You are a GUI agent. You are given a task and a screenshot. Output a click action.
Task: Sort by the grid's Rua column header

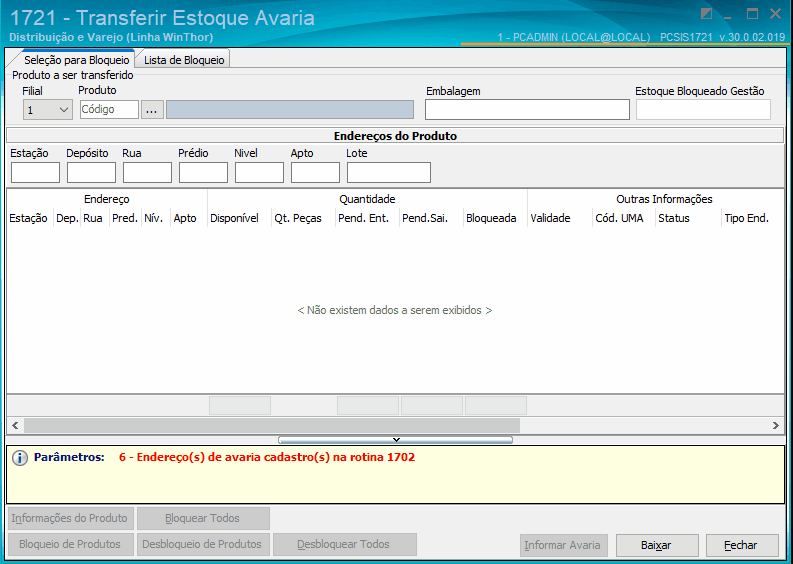tap(93, 218)
